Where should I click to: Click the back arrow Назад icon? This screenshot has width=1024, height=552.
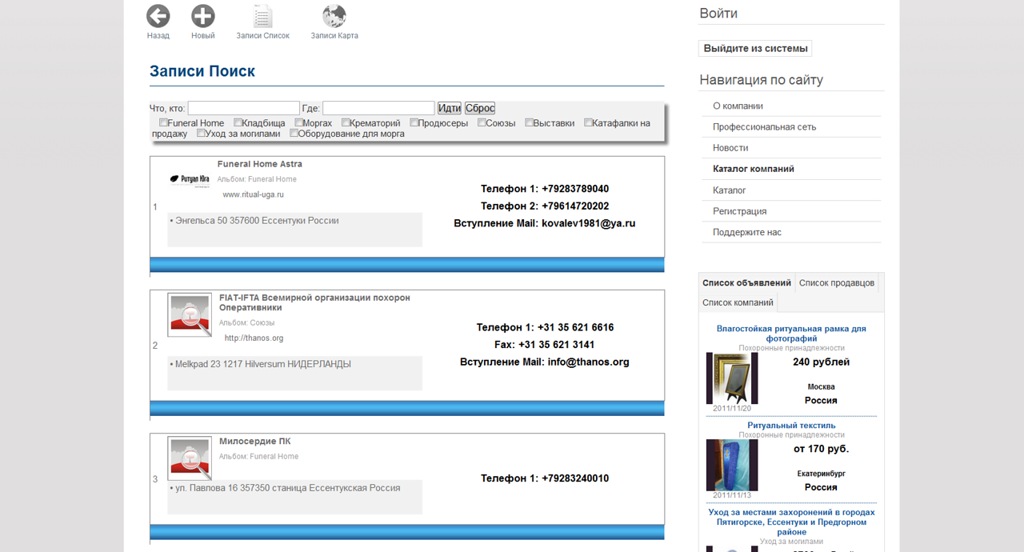coord(158,16)
